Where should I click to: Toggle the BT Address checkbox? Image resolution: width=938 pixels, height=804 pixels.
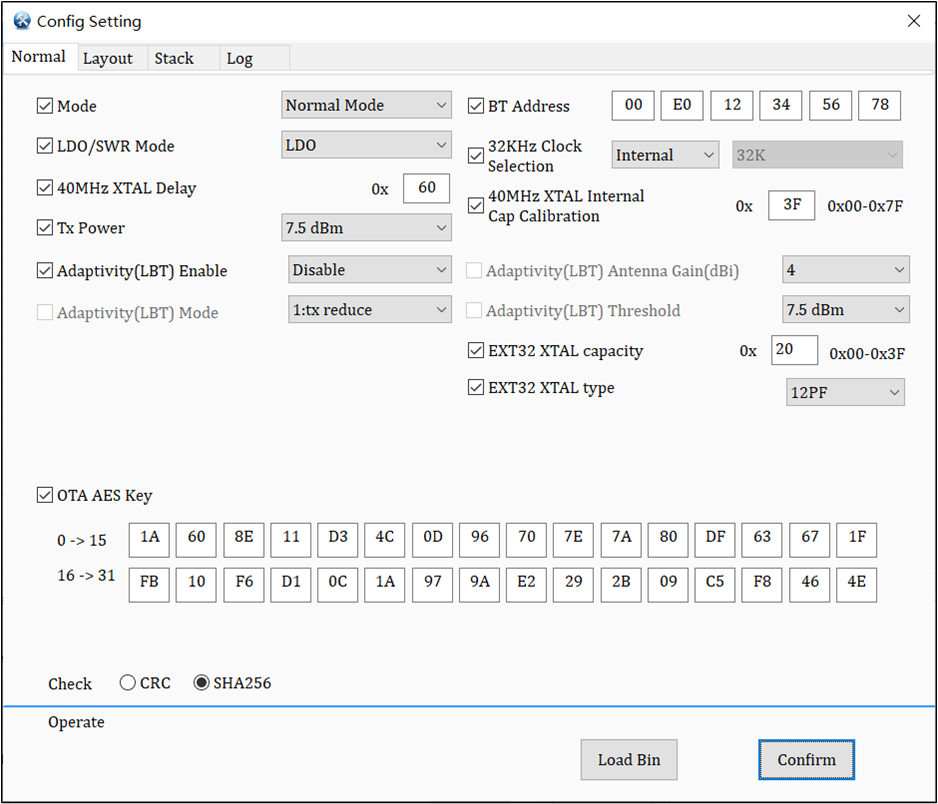click(x=476, y=106)
